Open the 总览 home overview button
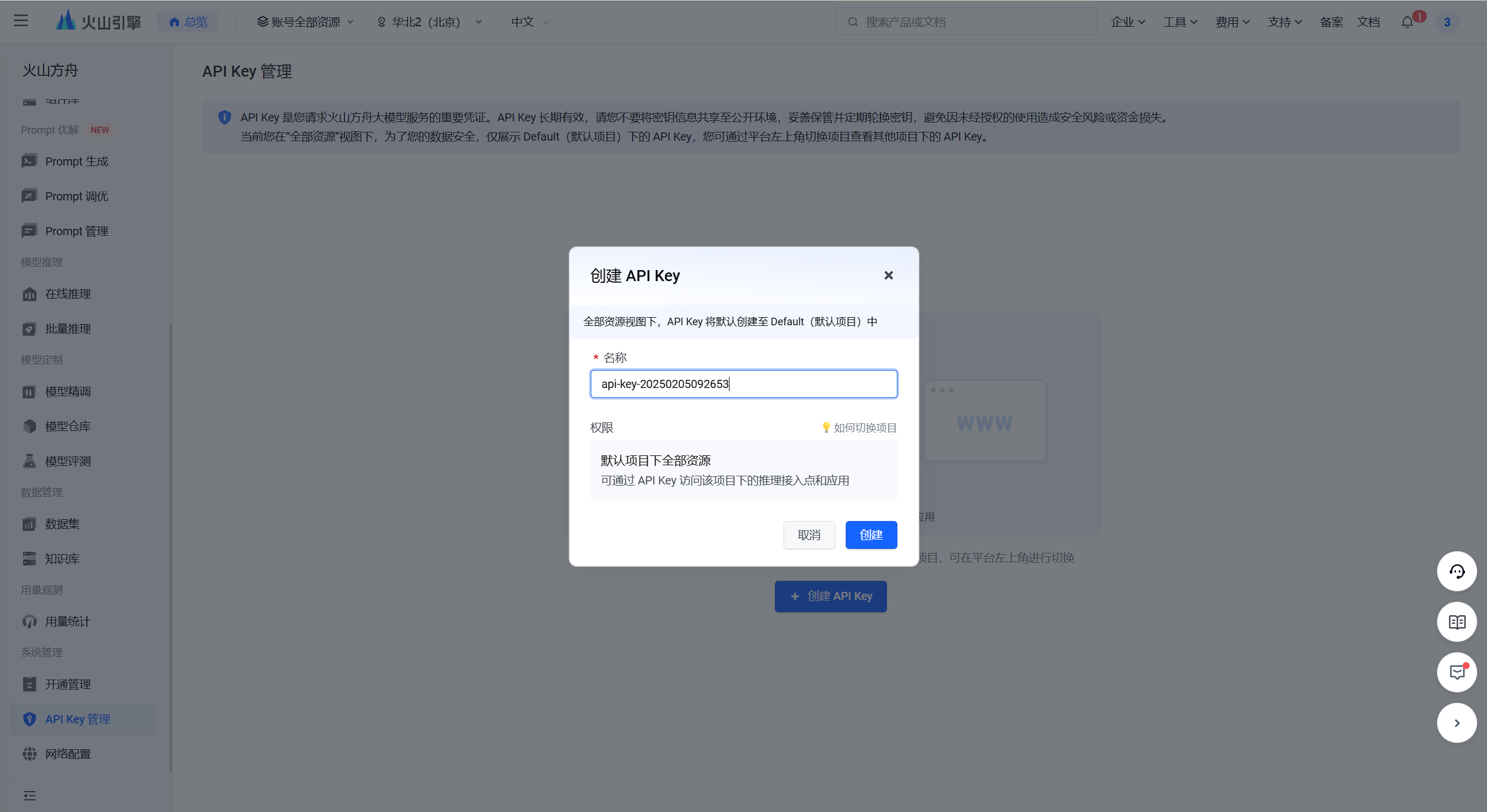 pos(188,22)
